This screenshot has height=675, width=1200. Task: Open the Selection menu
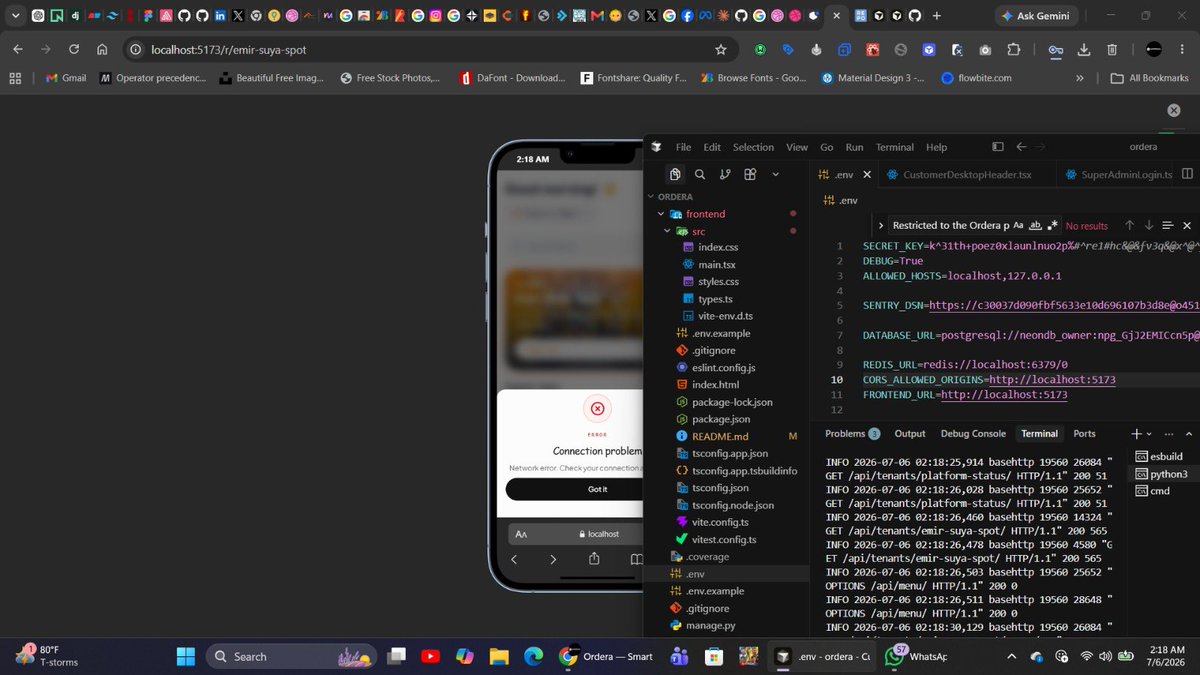coord(753,147)
